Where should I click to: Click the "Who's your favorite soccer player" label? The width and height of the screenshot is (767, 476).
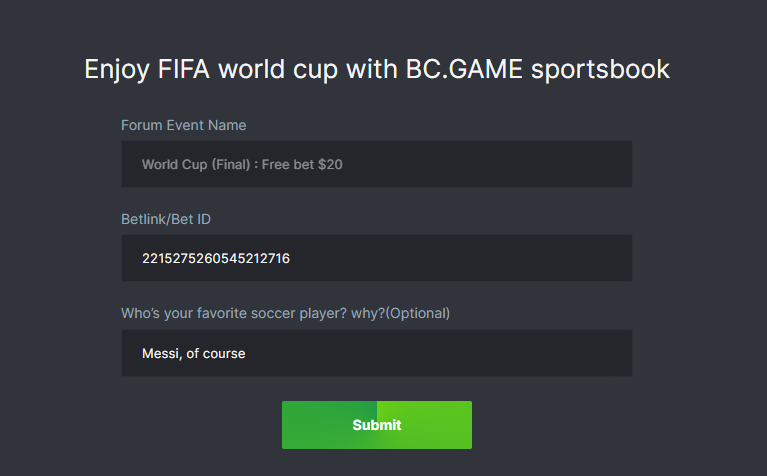(232, 313)
